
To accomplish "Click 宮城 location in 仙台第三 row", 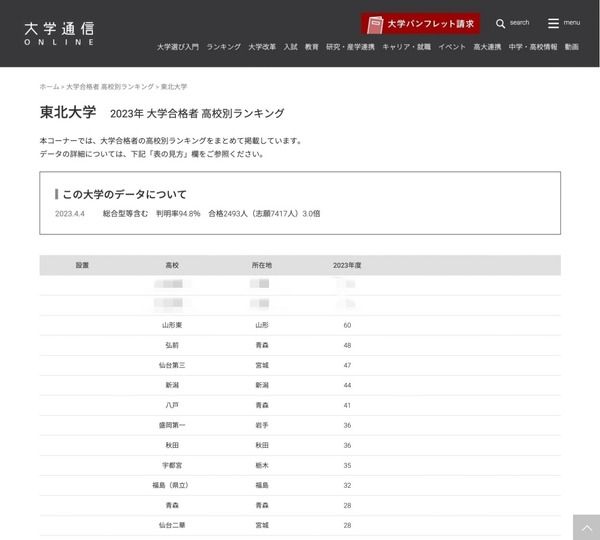I will coord(262,365).
